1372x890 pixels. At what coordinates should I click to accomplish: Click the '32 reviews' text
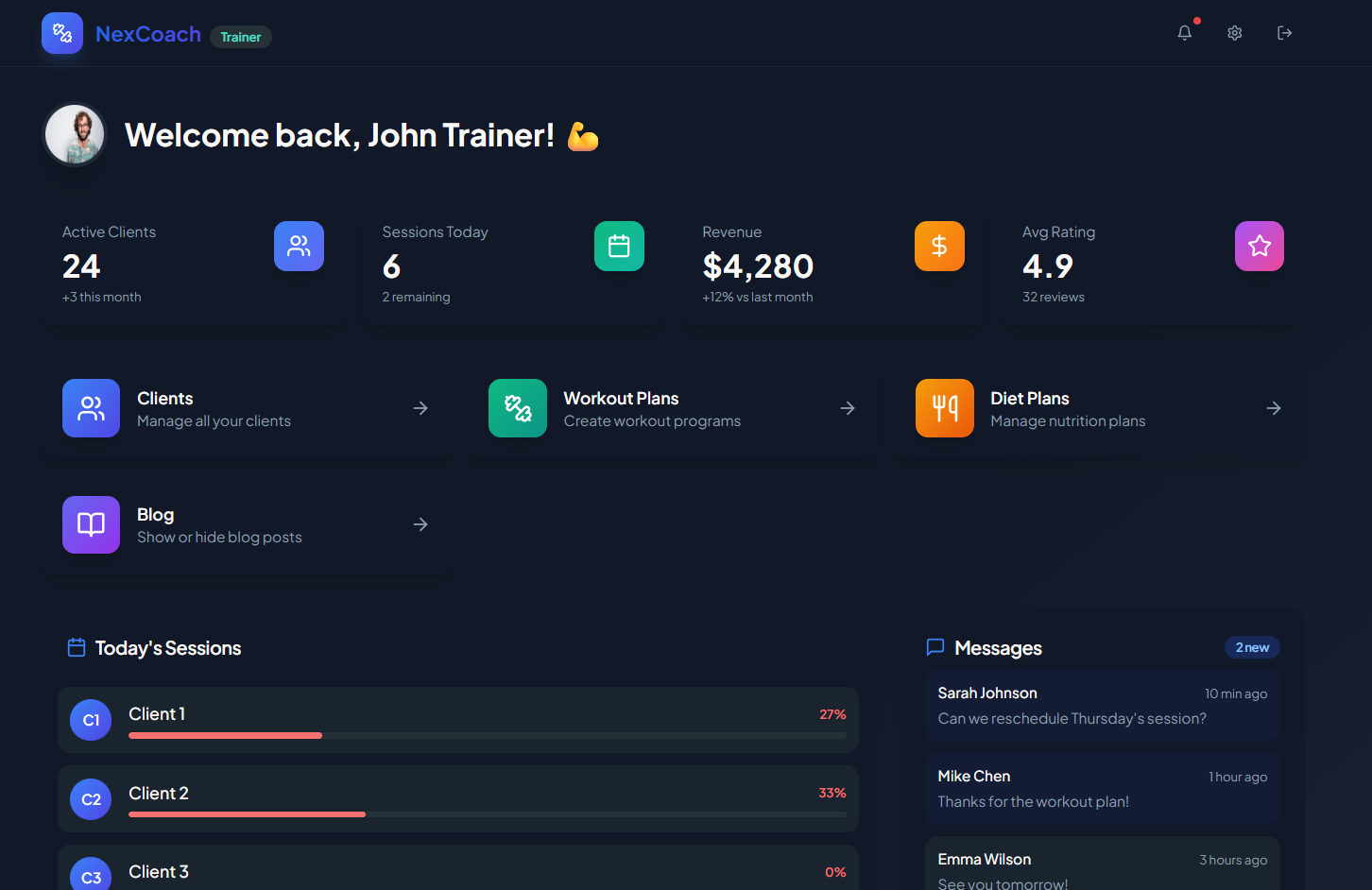tap(1054, 297)
